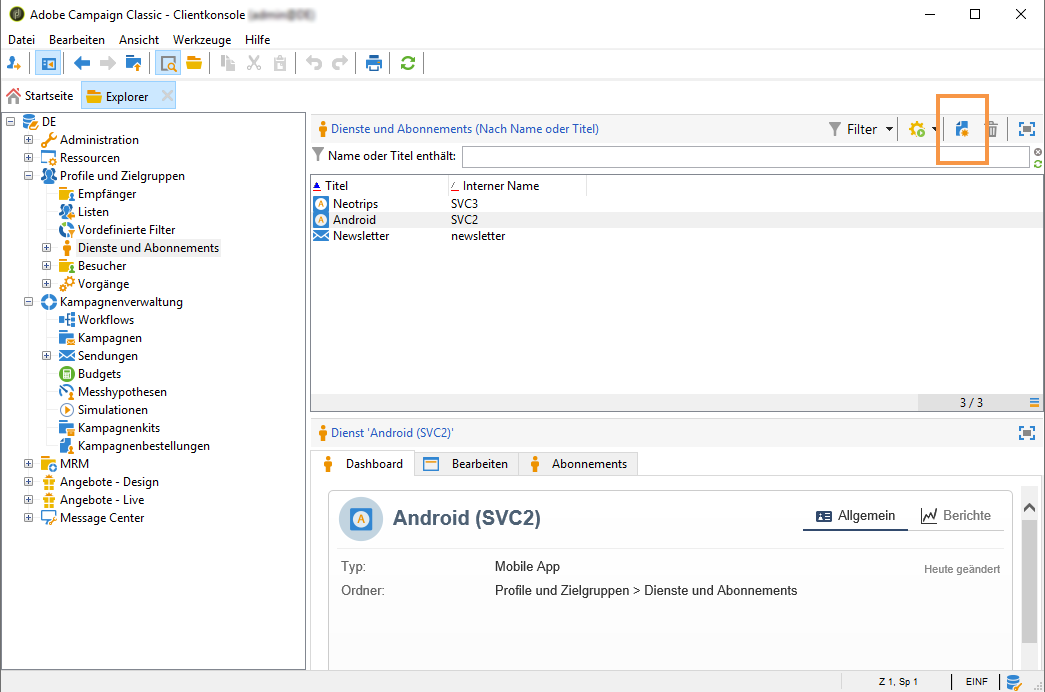Sort by the Interner Name column header
Image resolution: width=1045 pixels, height=692 pixels.
(518, 185)
